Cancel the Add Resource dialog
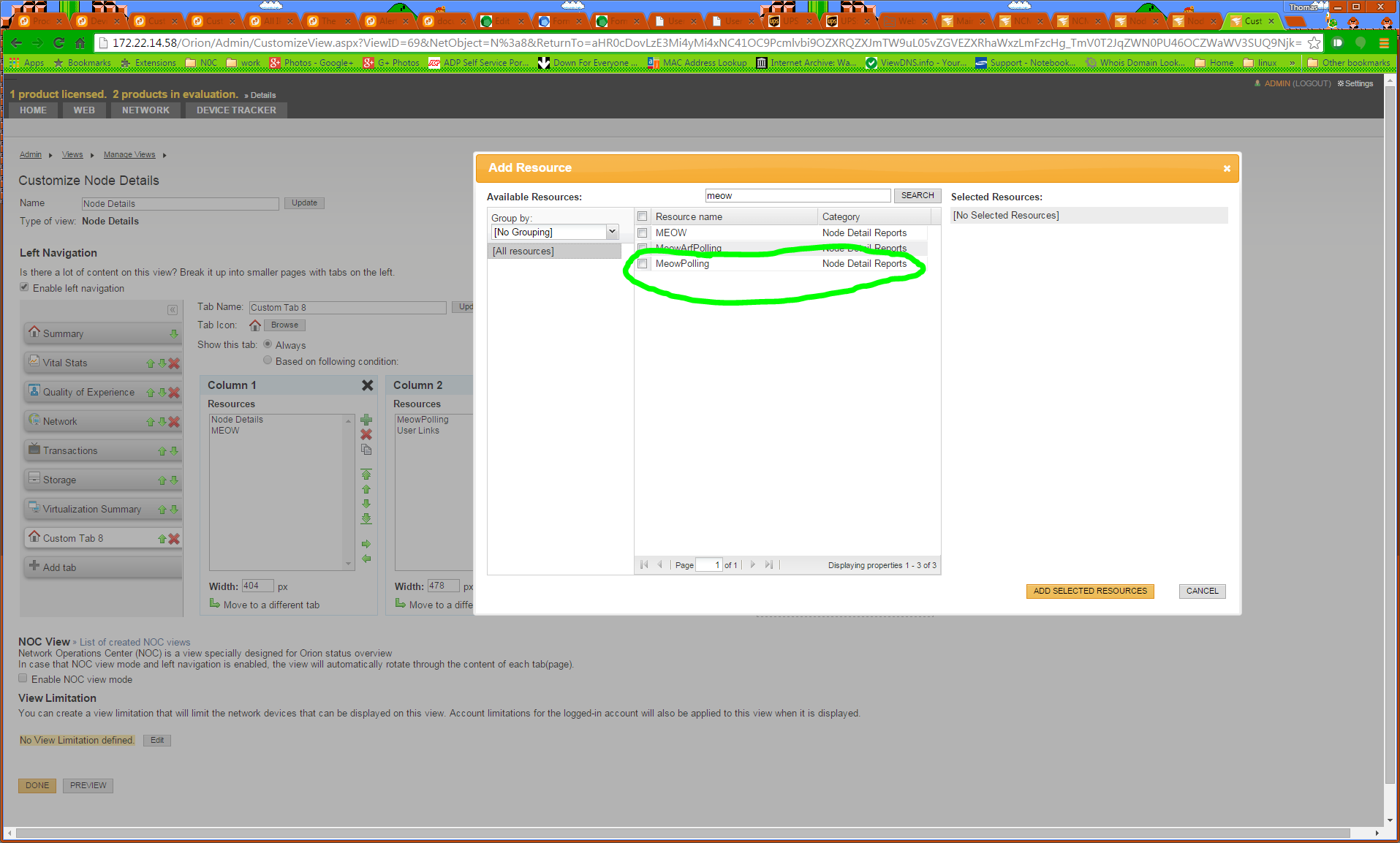 1203,591
